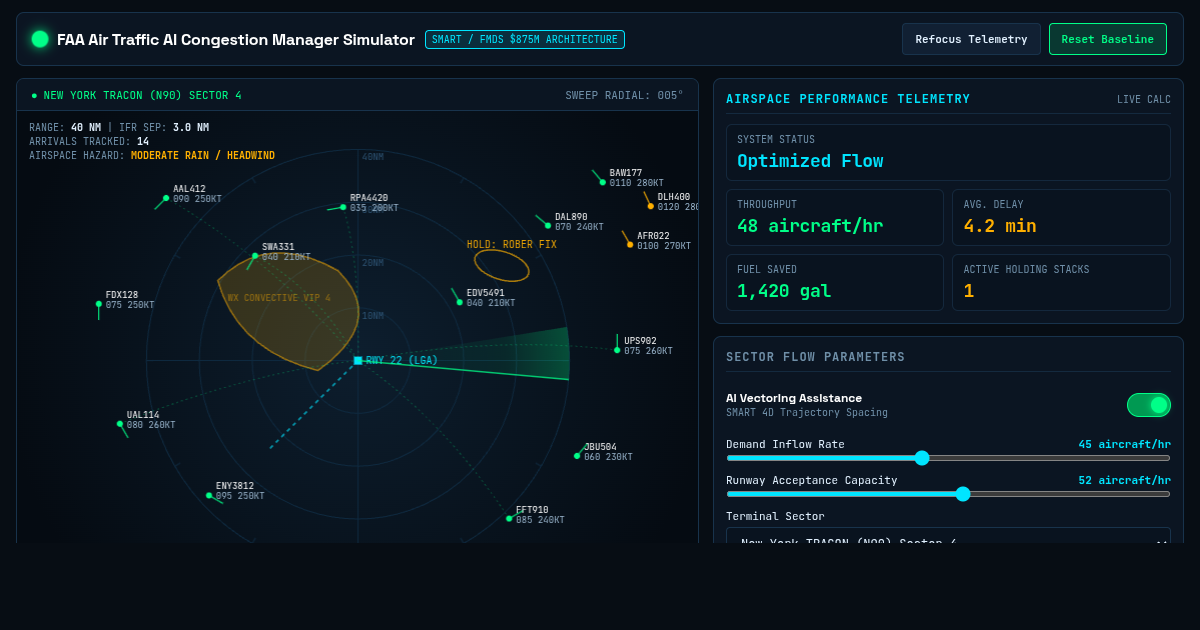This screenshot has width=1200, height=630.
Task: Select the FDX128 aircraft blip
Action: tap(99, 304)
